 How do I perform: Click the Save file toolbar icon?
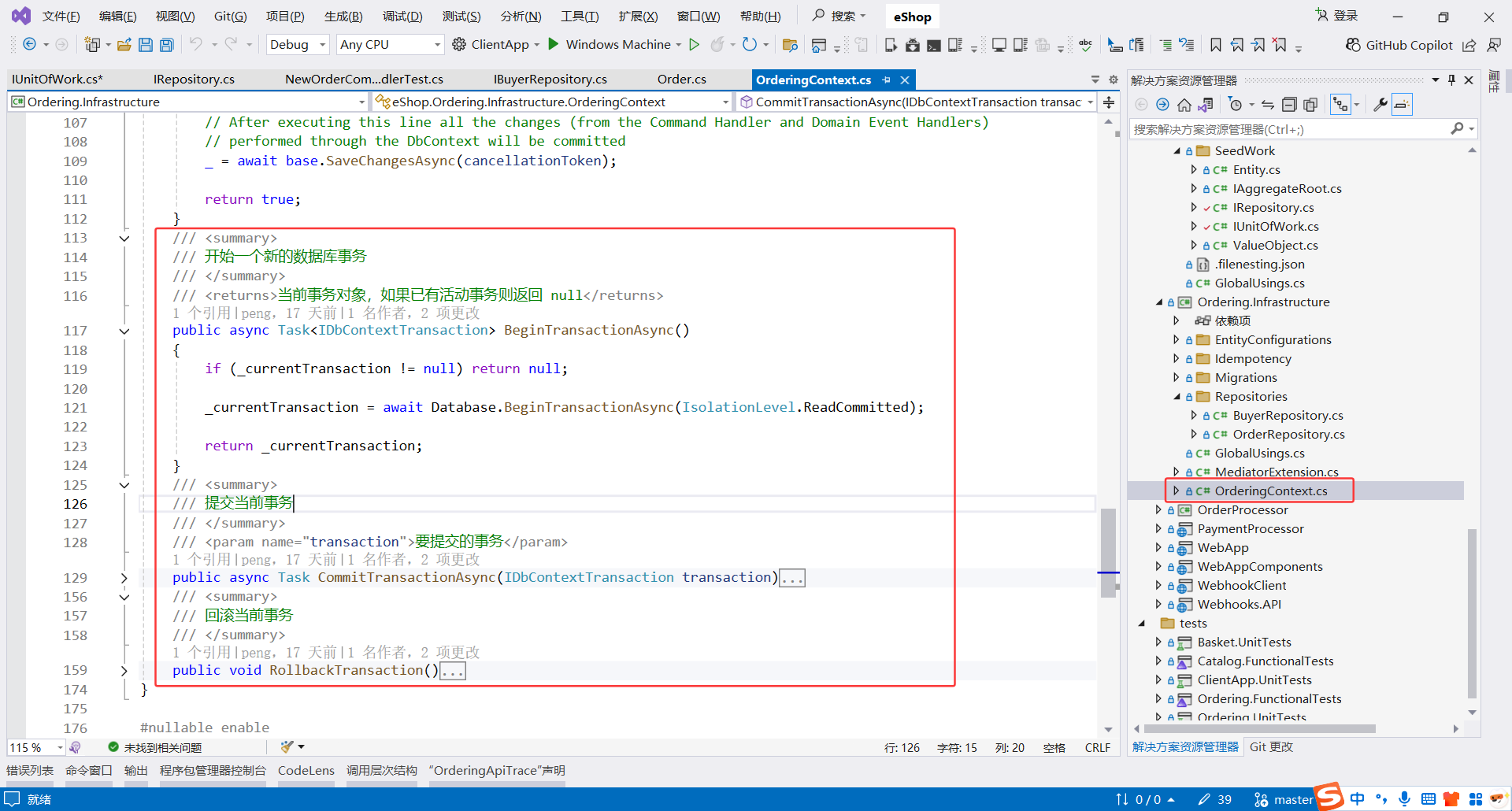pos(146,45)
